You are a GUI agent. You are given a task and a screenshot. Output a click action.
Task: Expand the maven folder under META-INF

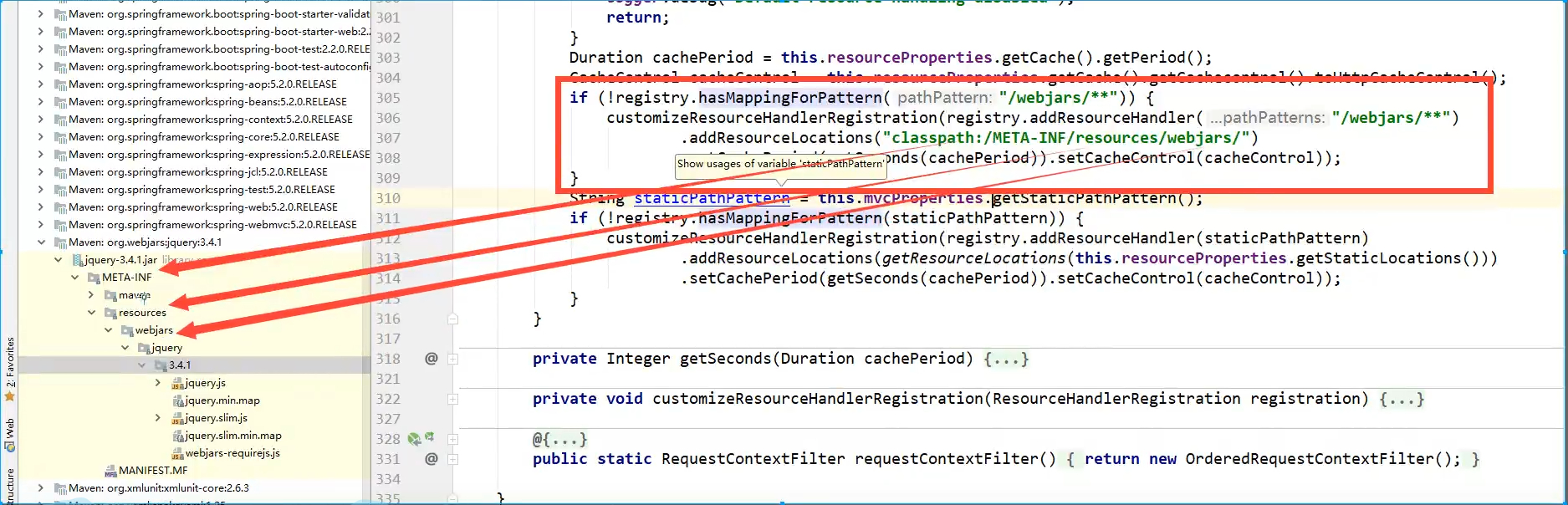tap(91, 295)
